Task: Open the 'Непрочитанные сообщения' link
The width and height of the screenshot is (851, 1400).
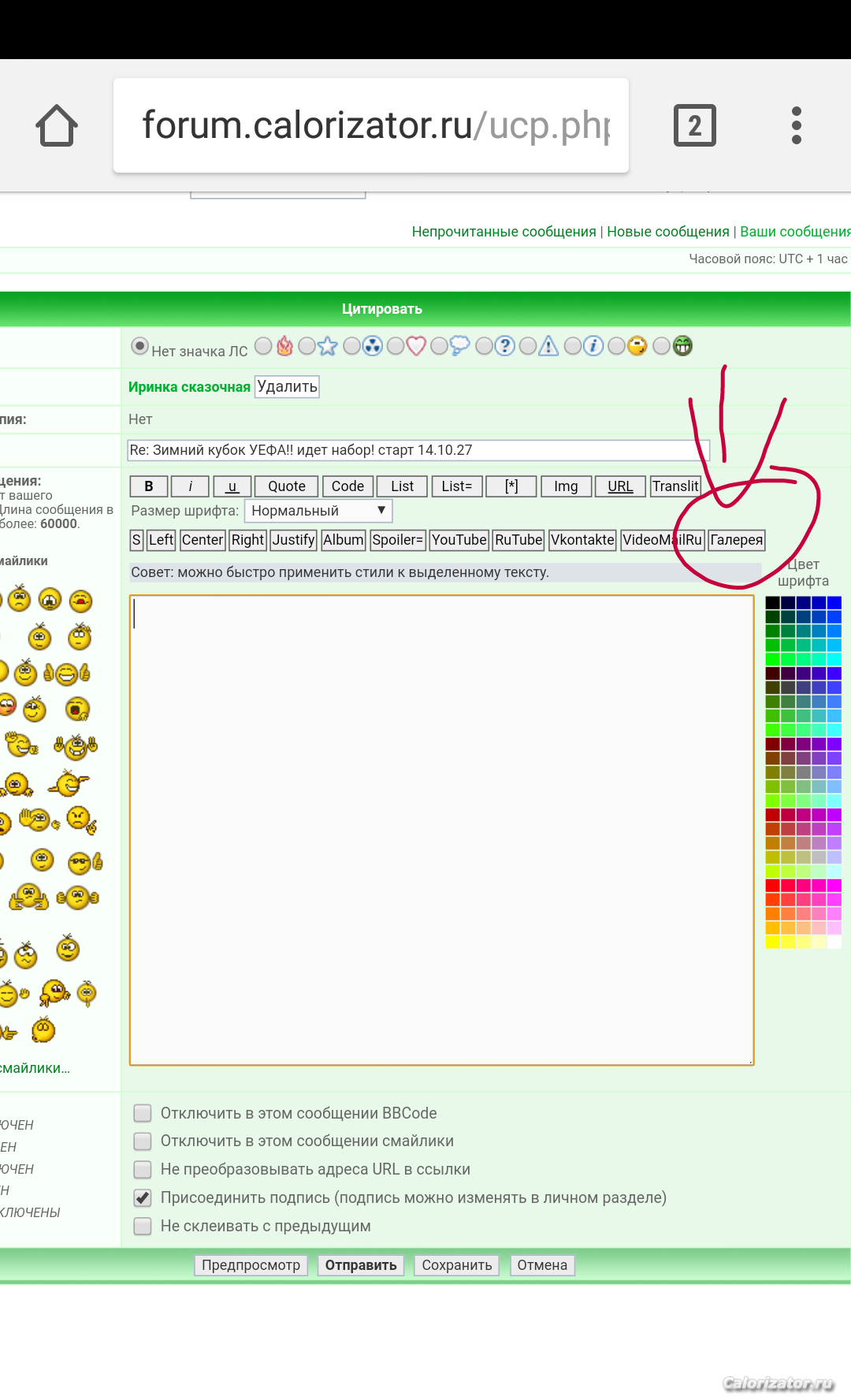Action: (504, 232)
